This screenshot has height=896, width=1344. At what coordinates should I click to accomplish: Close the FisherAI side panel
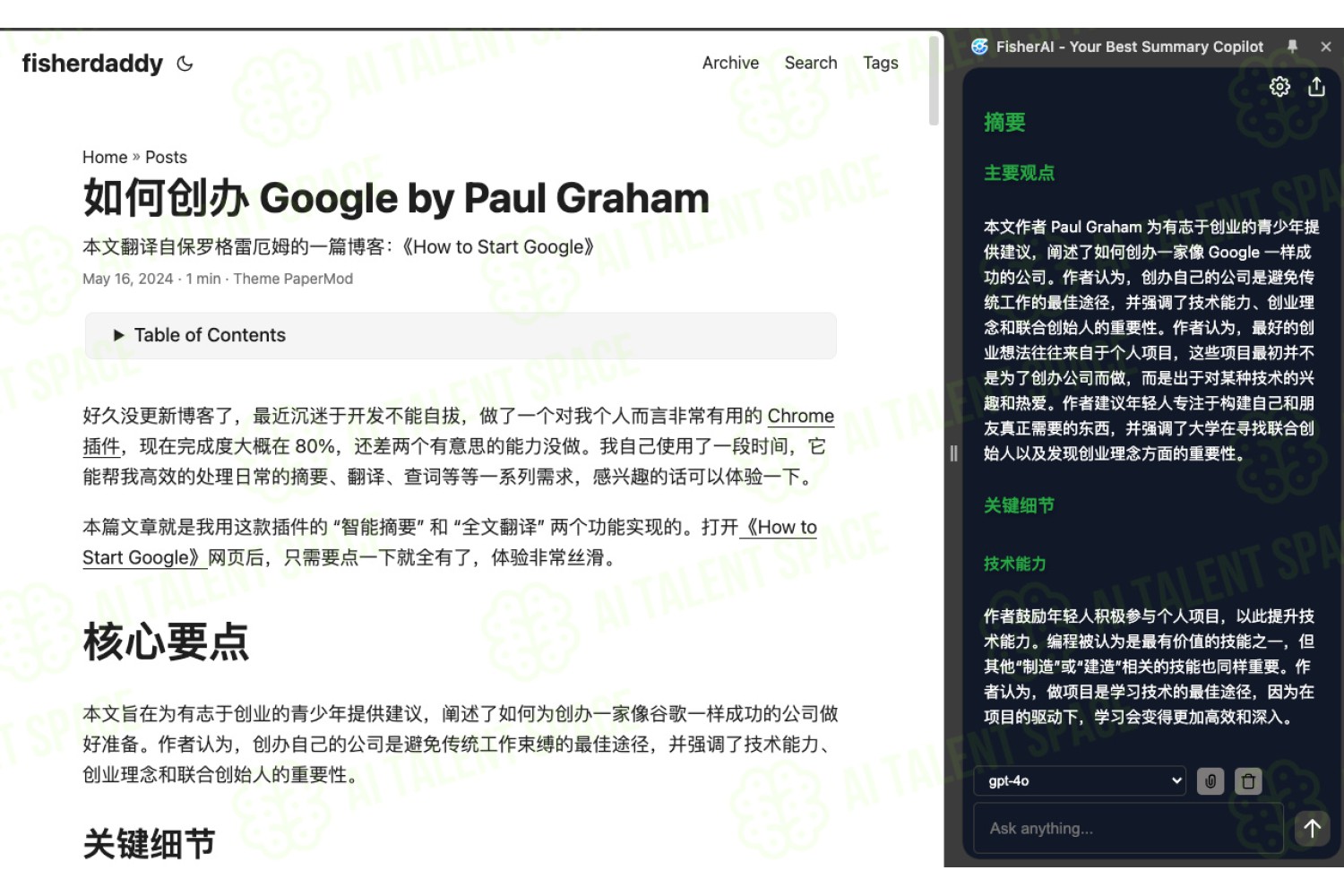(x=1326, y=47)
